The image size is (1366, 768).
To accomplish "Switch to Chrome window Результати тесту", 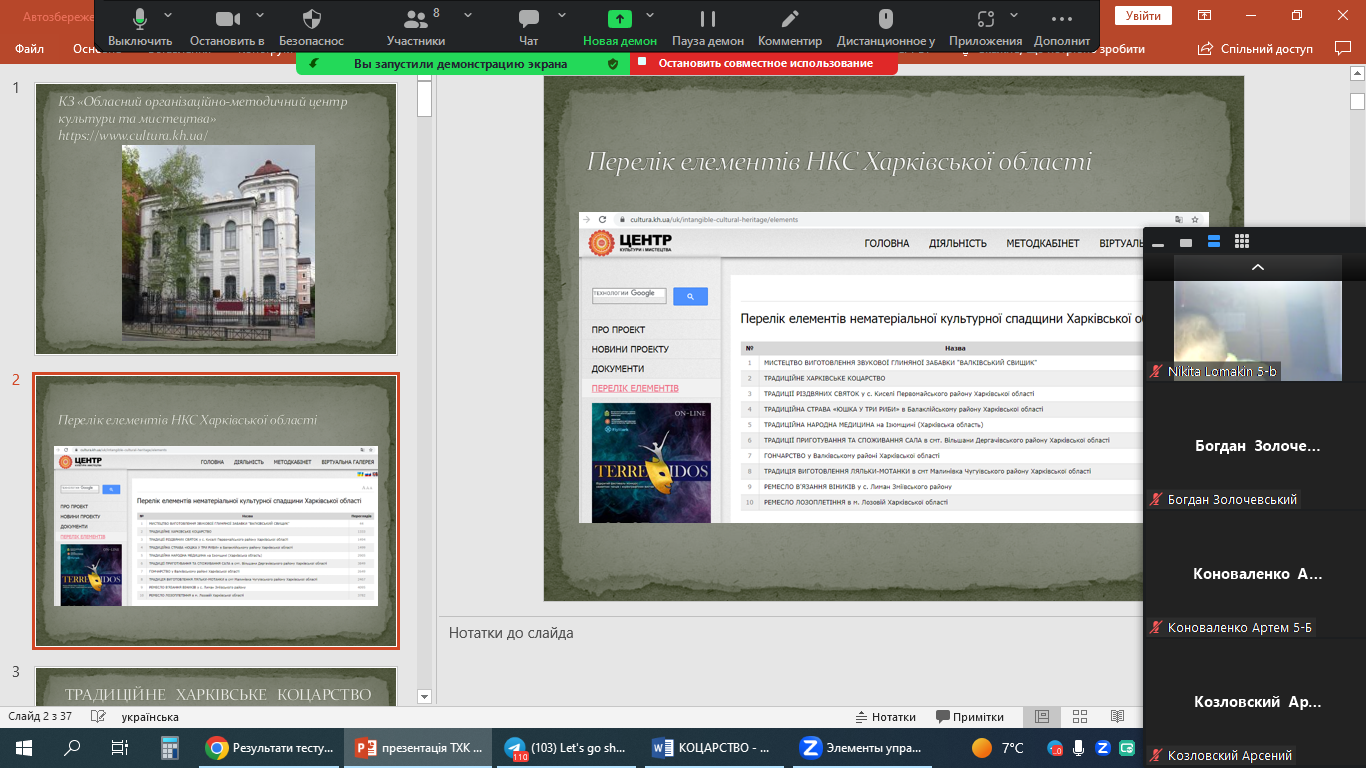I will tap(268, 747).
